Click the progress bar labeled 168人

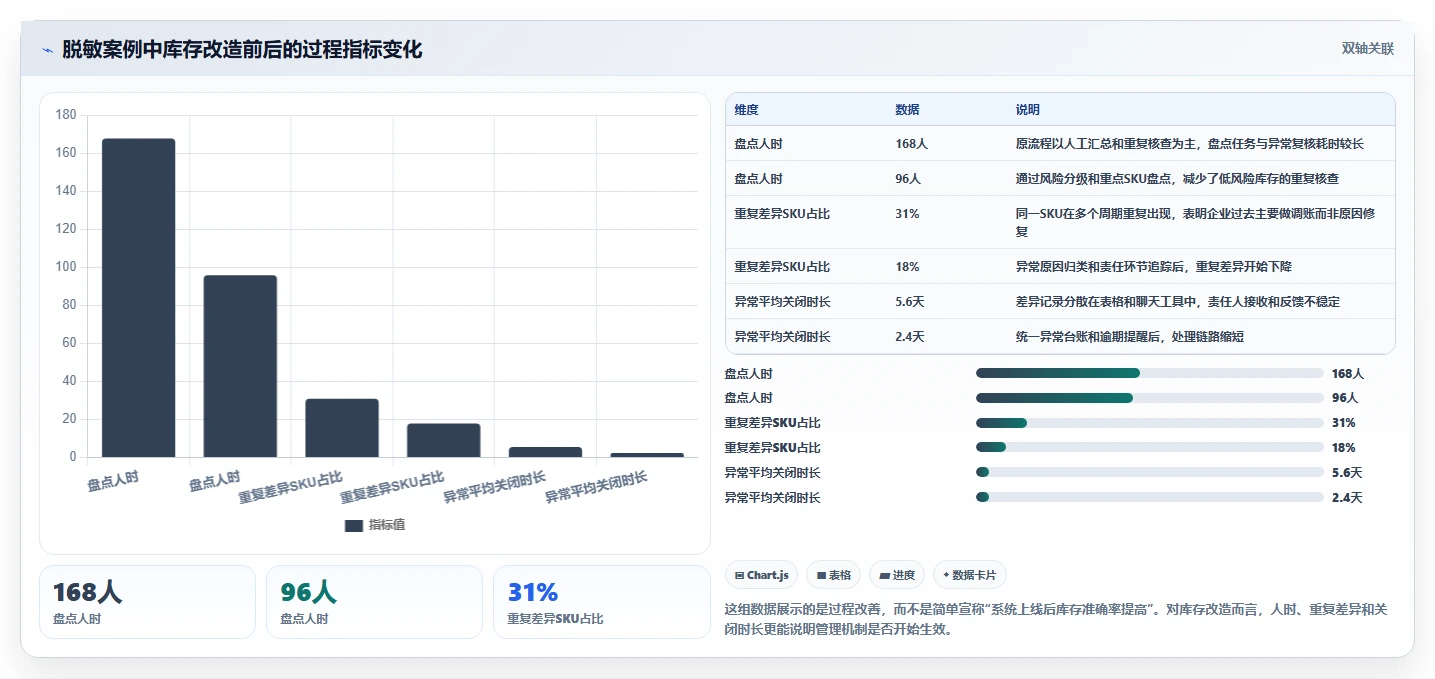click(x=1150, y=373)
